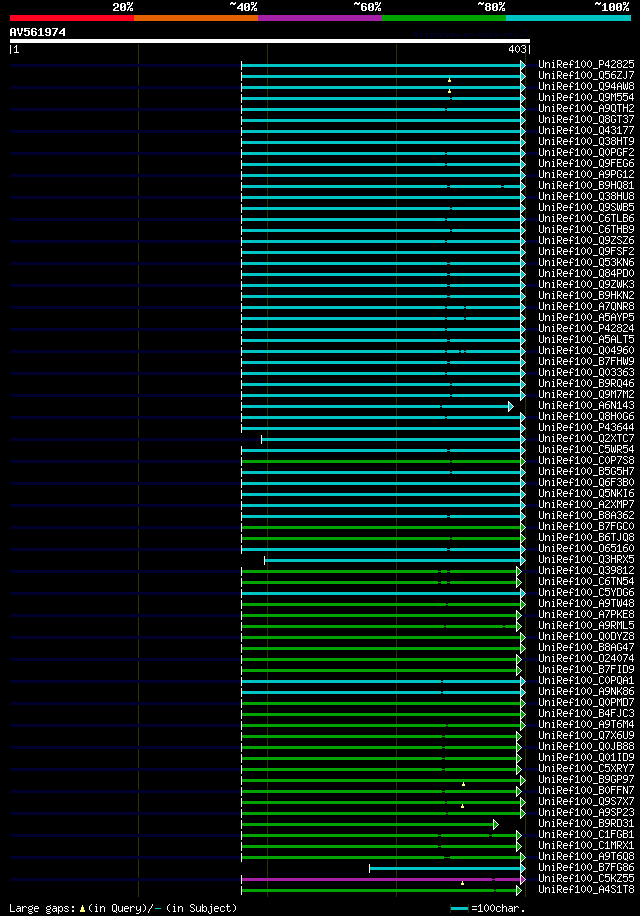Click the UniRef100_A2XMP7 label
640x916 pixels.
586,505
